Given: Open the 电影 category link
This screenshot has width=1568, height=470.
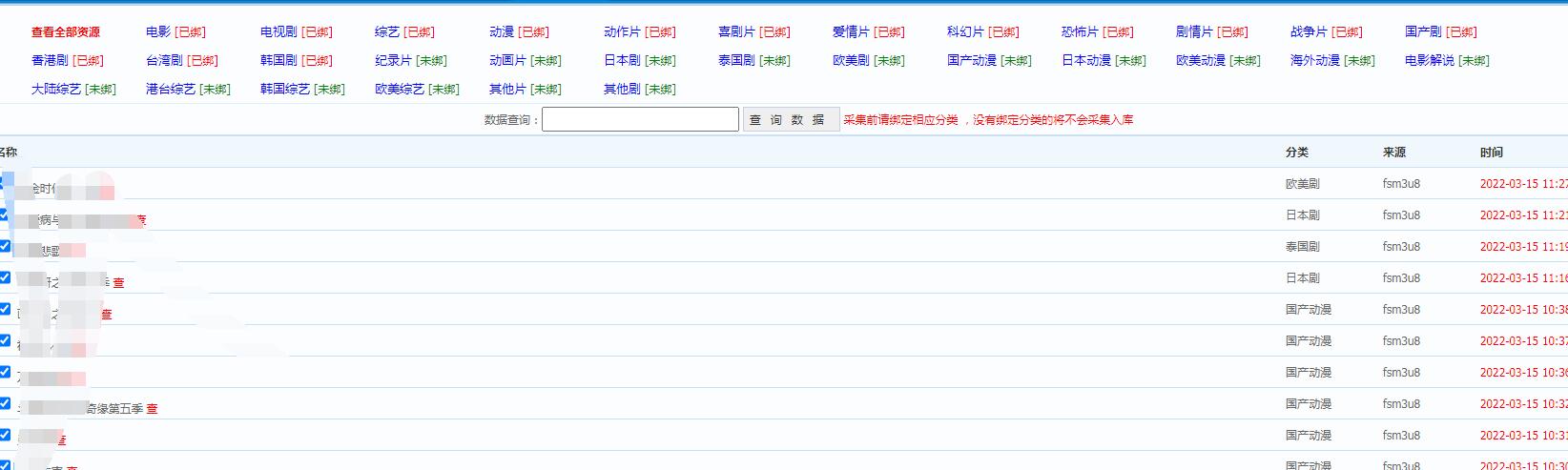Looking at the screenshot, I should (x=158, y=32).
